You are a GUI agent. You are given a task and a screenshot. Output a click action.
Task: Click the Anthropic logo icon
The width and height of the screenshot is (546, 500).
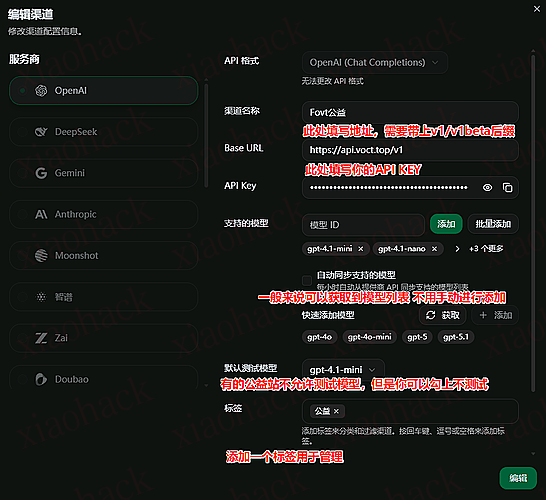point(41,214)
